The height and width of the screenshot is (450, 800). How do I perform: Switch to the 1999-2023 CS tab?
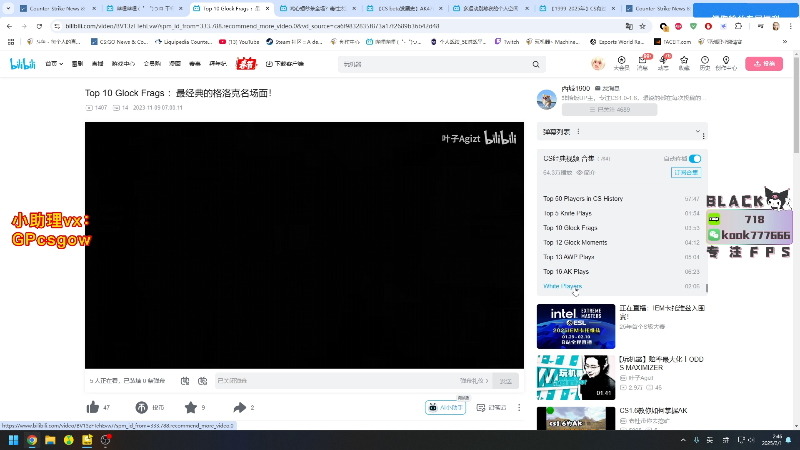coord(578,9)
